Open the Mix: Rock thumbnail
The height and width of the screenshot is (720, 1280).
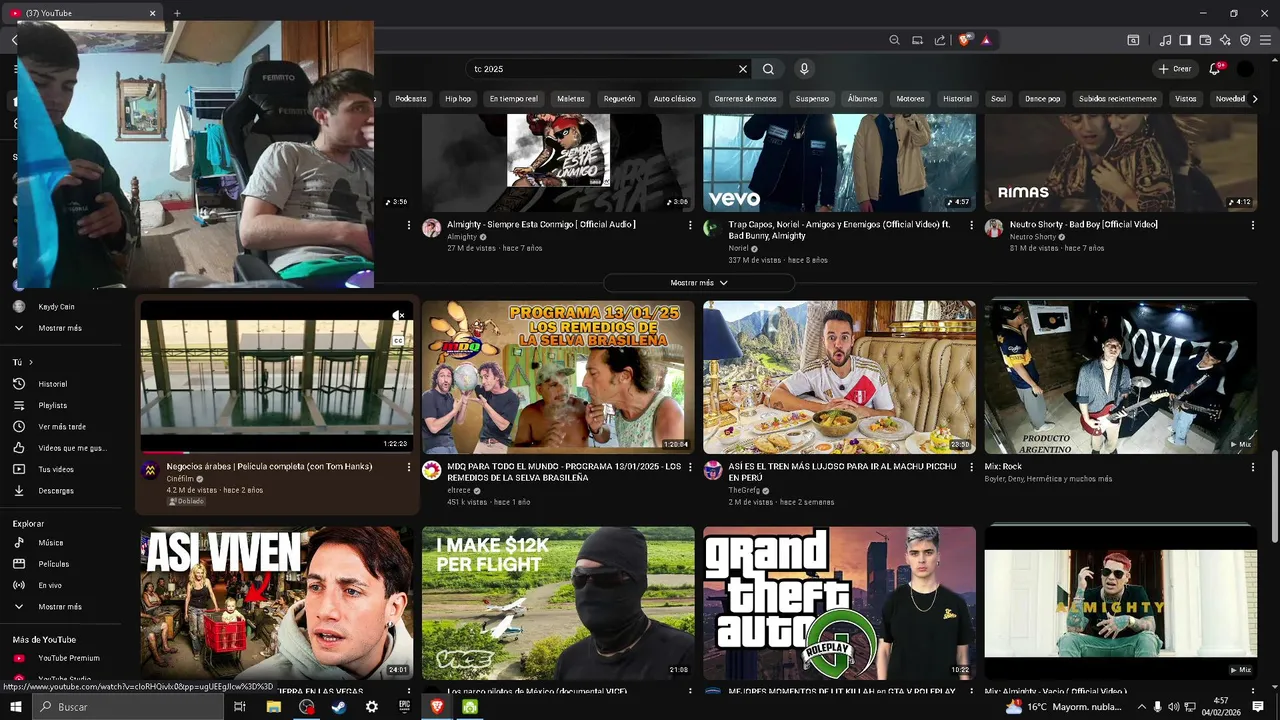click(x=1120, y=377)
